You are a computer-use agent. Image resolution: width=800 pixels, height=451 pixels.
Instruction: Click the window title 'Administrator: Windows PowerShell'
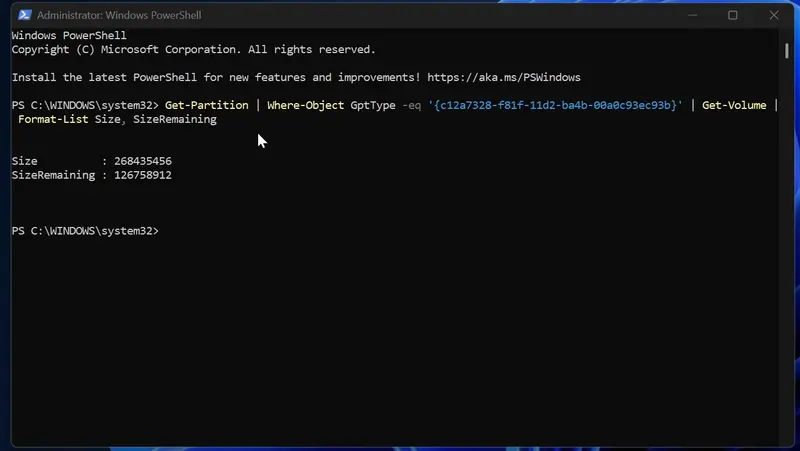point(119,15)
